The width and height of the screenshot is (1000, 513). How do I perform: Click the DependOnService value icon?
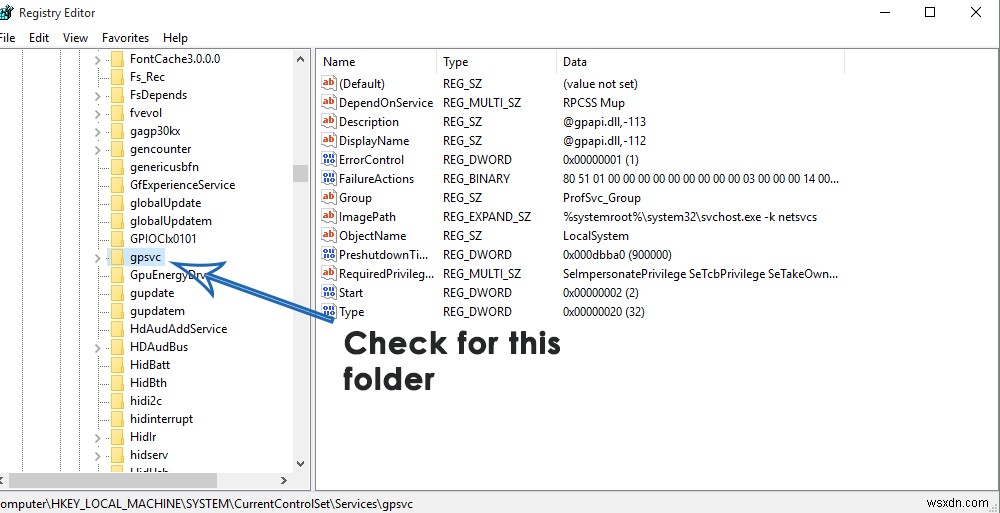tap(328, 102)
